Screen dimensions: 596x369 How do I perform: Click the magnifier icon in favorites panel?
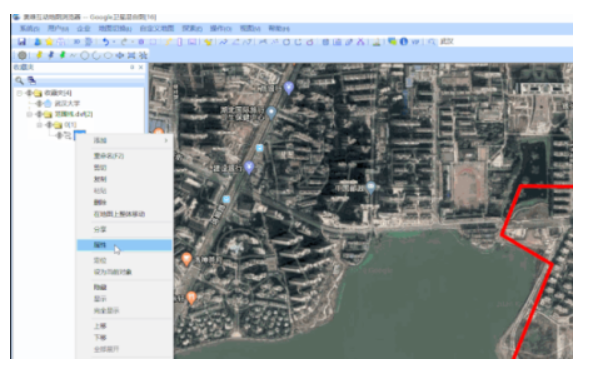19,80
